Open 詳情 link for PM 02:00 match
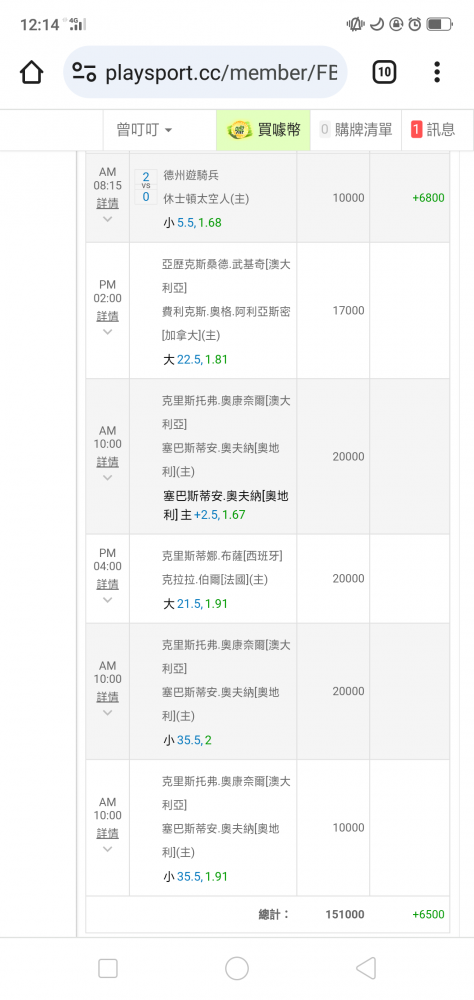The image size is (474, 1000). [107, 316]
